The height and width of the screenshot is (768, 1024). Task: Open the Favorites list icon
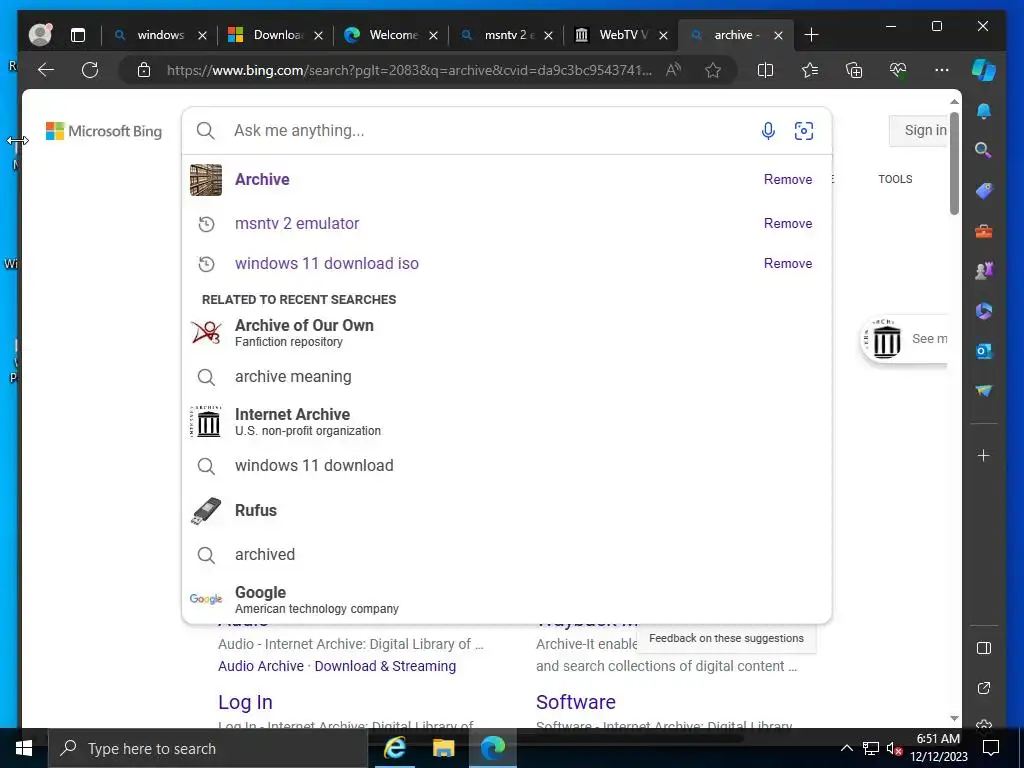point(810,70)
